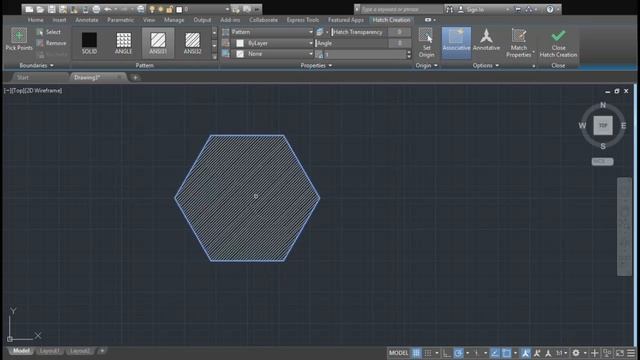Toggle object snap tracking in status bar
The height and width of the screenshot is (360, 640).
(494, 353)
